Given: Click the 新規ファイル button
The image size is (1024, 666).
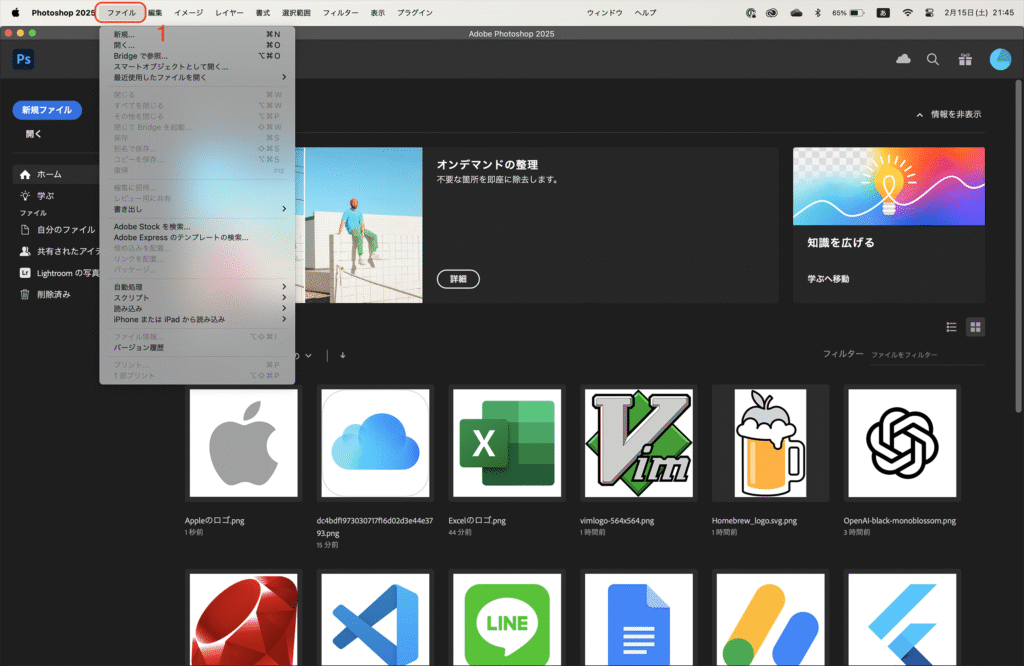Looking at the screenshot, I should tap(47, 110).
